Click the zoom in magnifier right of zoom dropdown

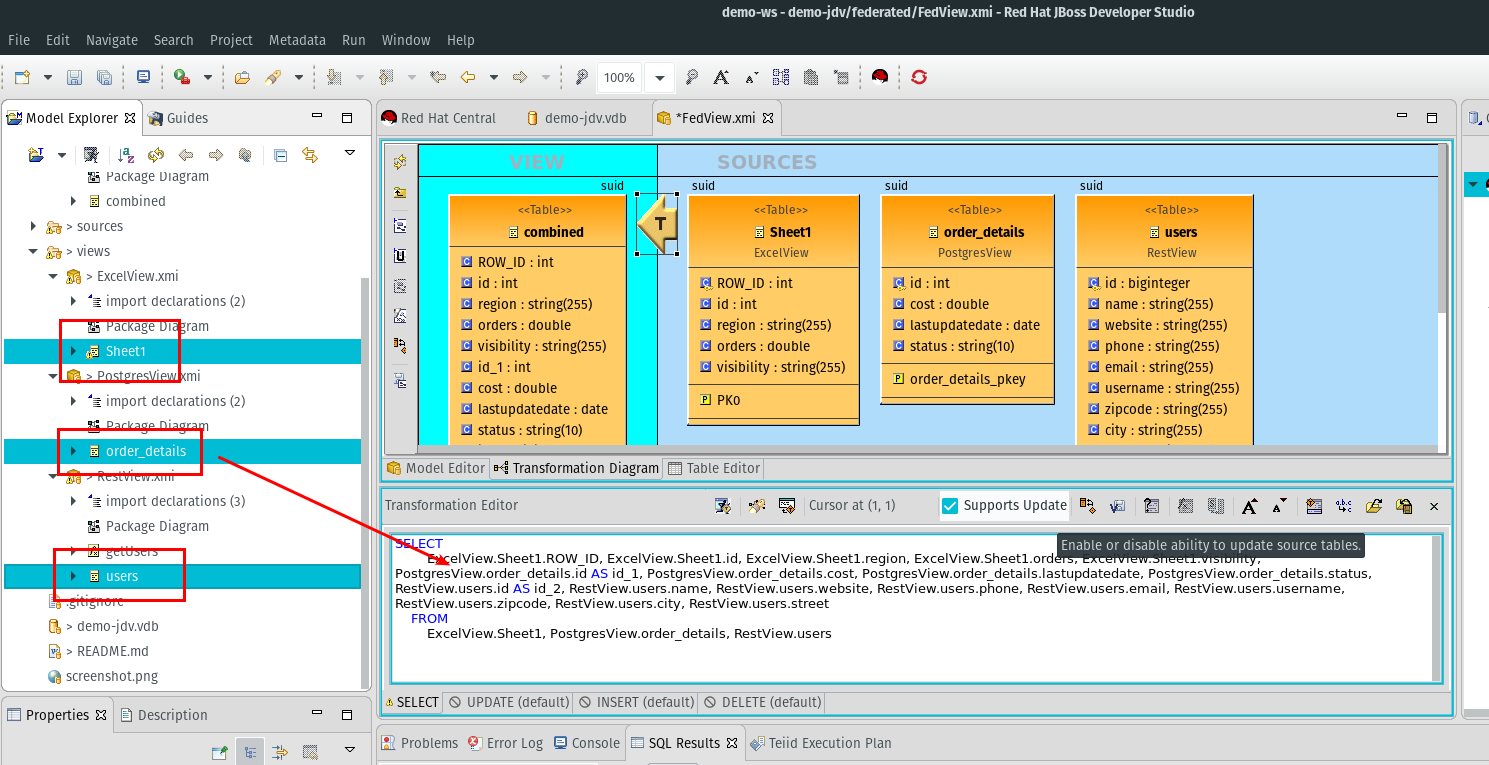click(x=691, y=77)
